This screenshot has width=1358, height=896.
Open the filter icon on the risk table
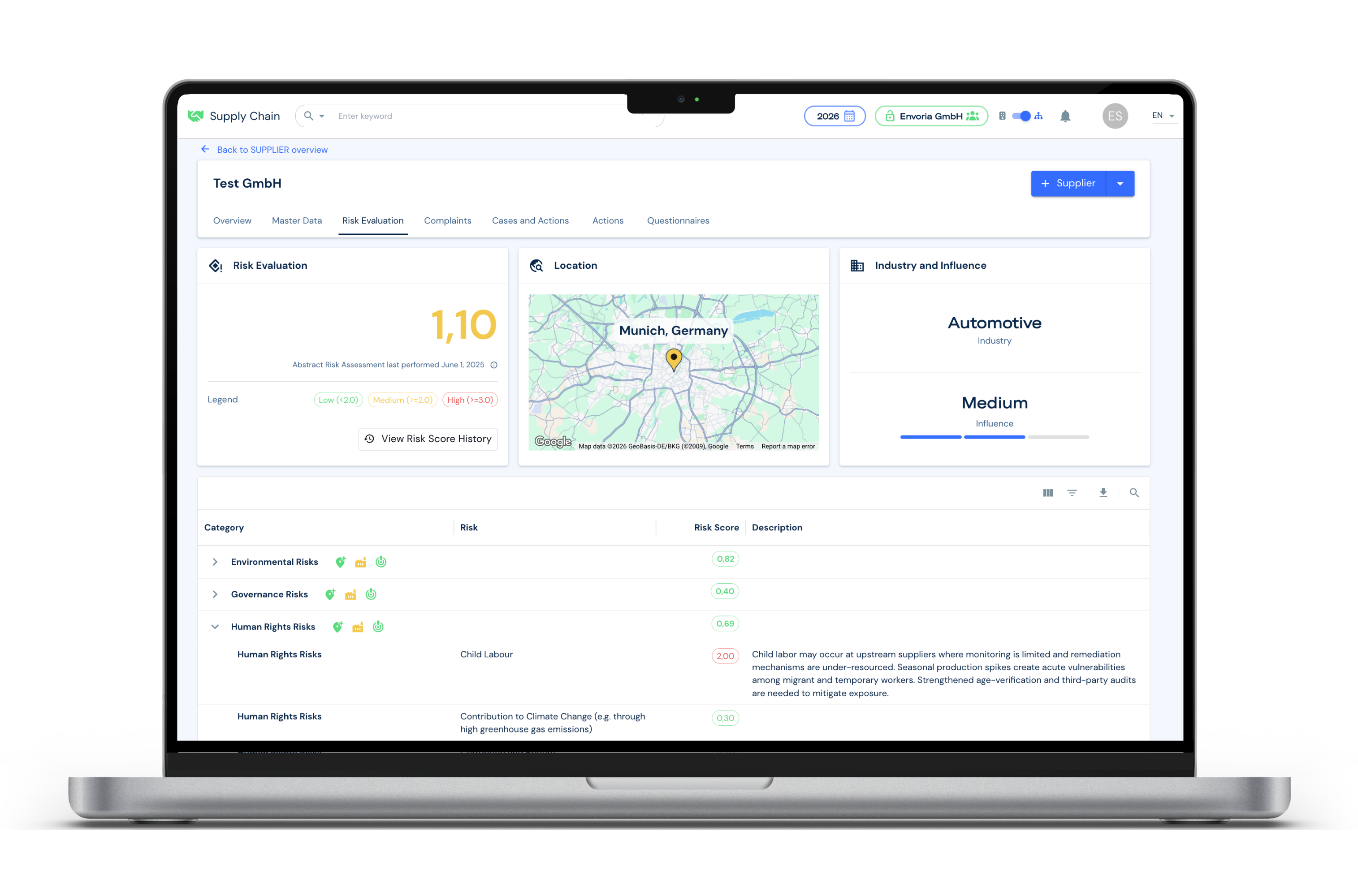click(x=1073, y=492)
